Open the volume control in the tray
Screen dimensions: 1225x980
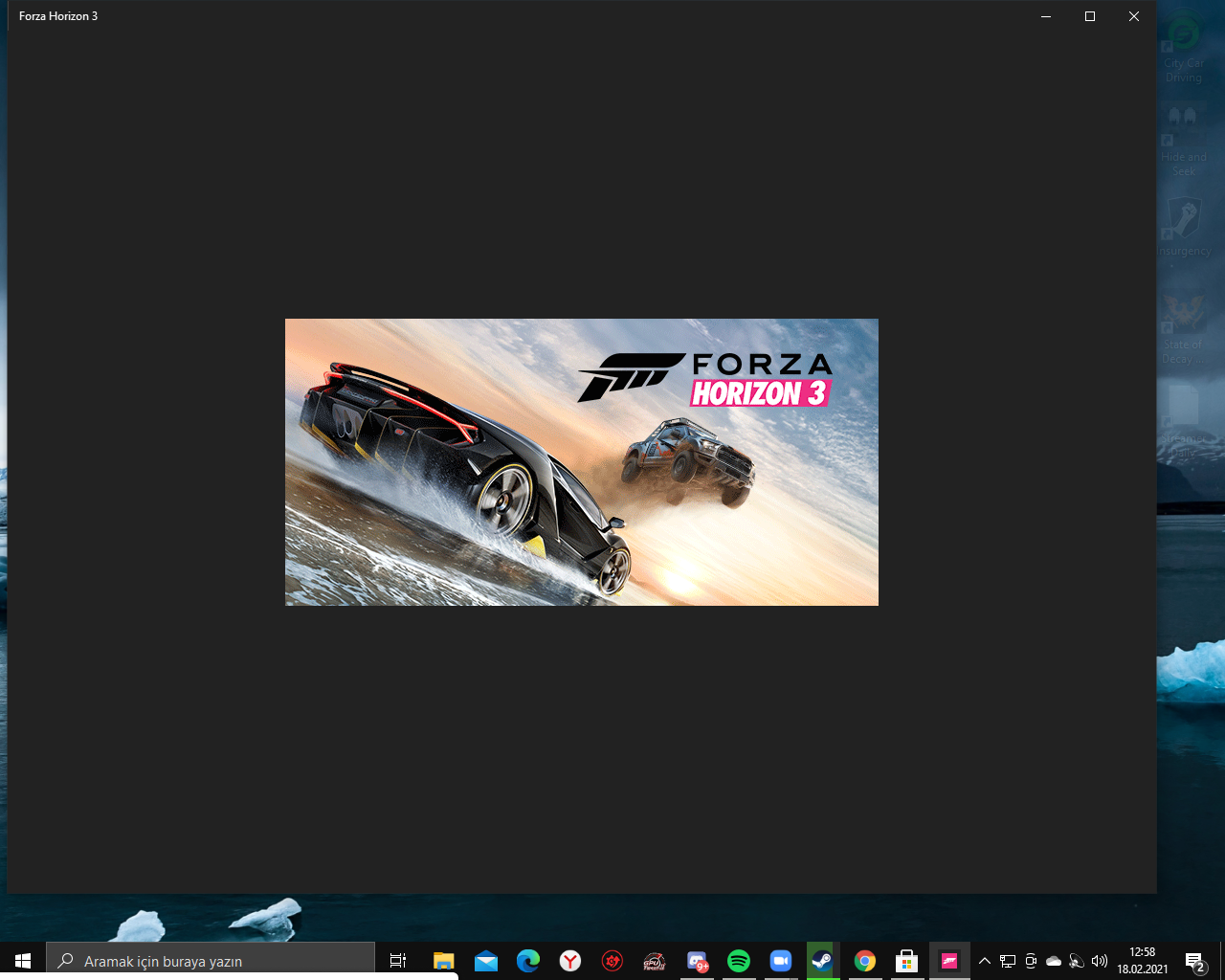point(1100,961)
